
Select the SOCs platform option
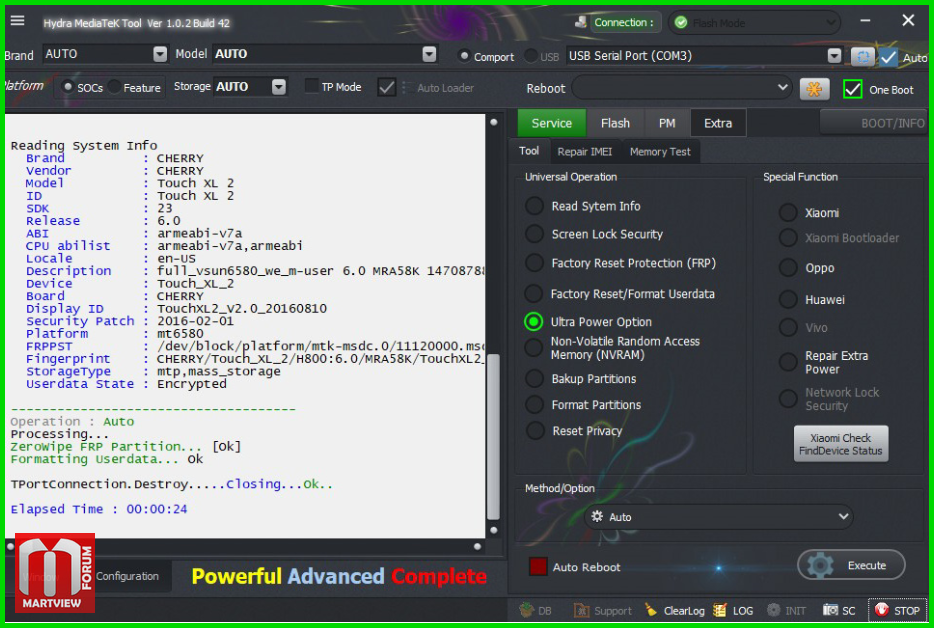pos(68,87)
